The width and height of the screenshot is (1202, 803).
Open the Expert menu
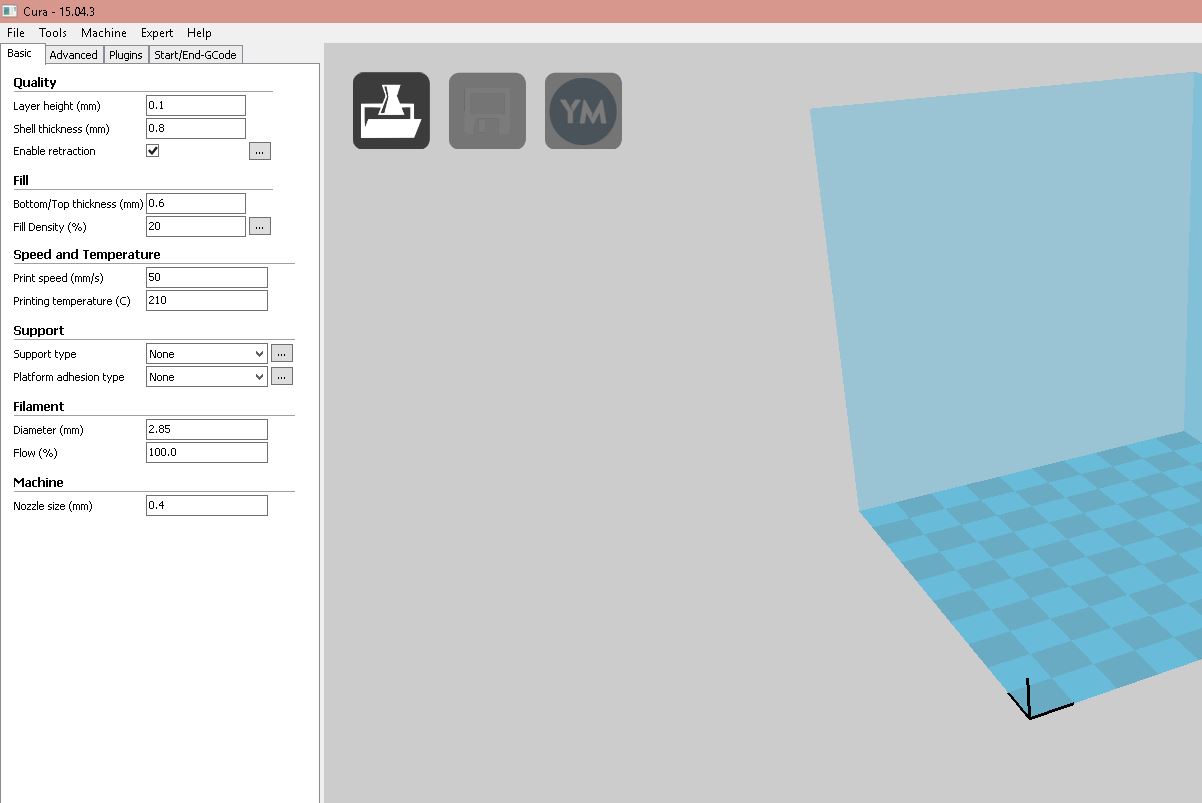point(156,32)
